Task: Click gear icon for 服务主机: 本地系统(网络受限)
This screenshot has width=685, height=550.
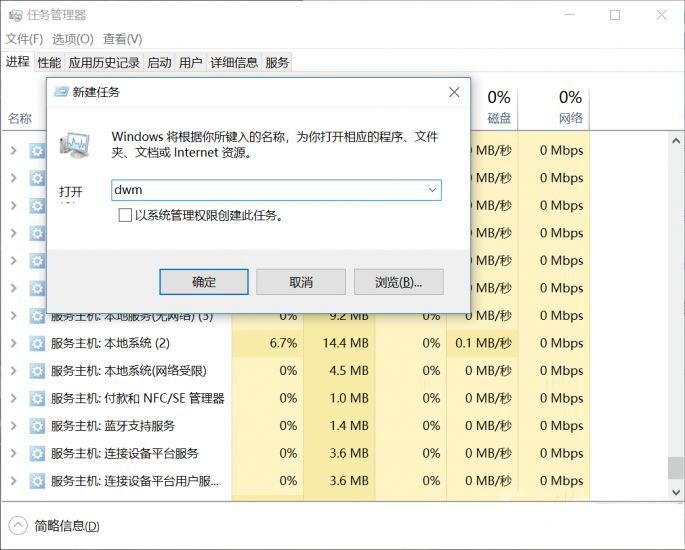Action: click(37, 371)
